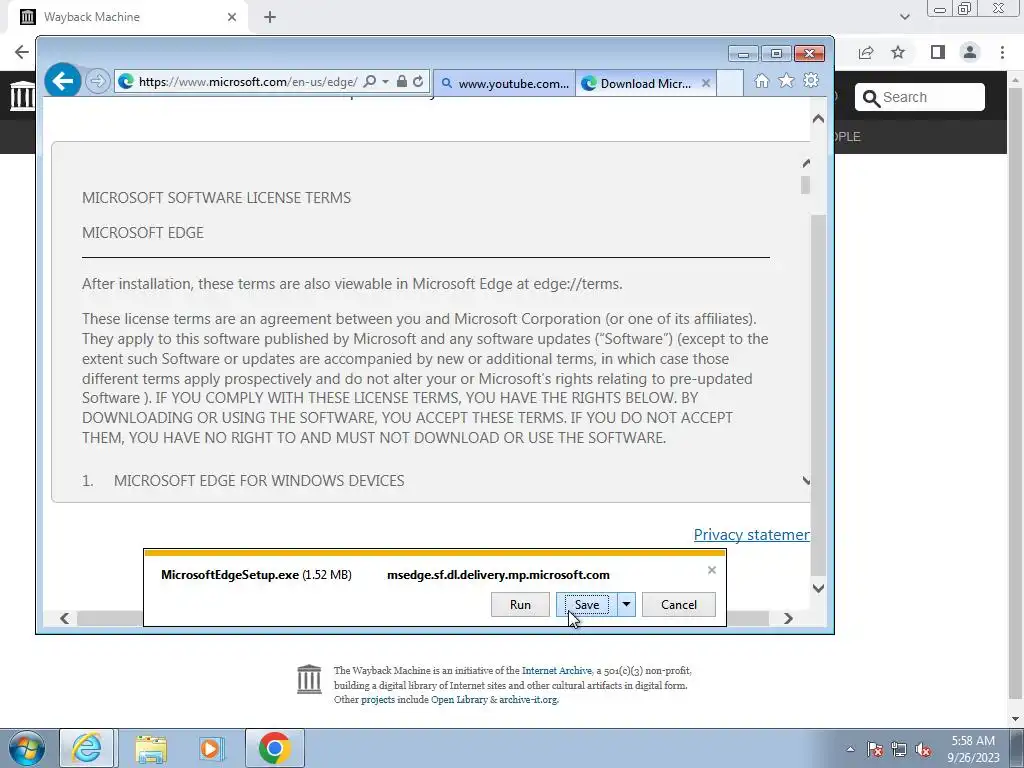The width and height of the screenshot is (1024, 768).
Task: Click the MICROSOFT SOFTWARE LICENSE TERMS heading
Action: [216, 198]
